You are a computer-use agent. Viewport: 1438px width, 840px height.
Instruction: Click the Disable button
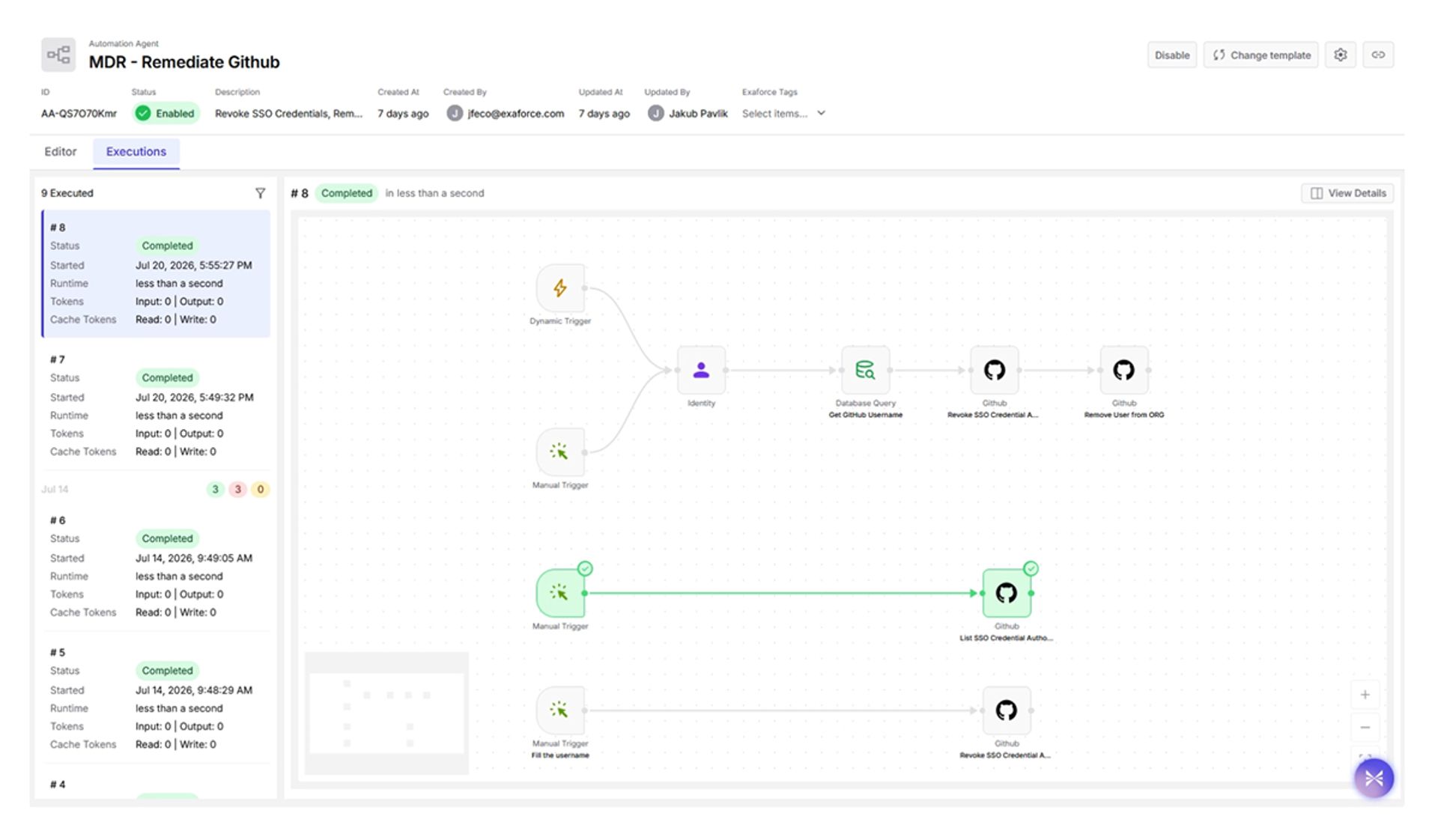pyautogui.click(x=1171, y=55)
